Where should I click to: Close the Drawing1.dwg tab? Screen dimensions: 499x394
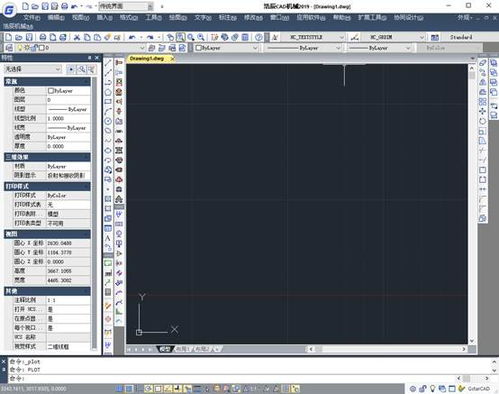tap(172, 58)
